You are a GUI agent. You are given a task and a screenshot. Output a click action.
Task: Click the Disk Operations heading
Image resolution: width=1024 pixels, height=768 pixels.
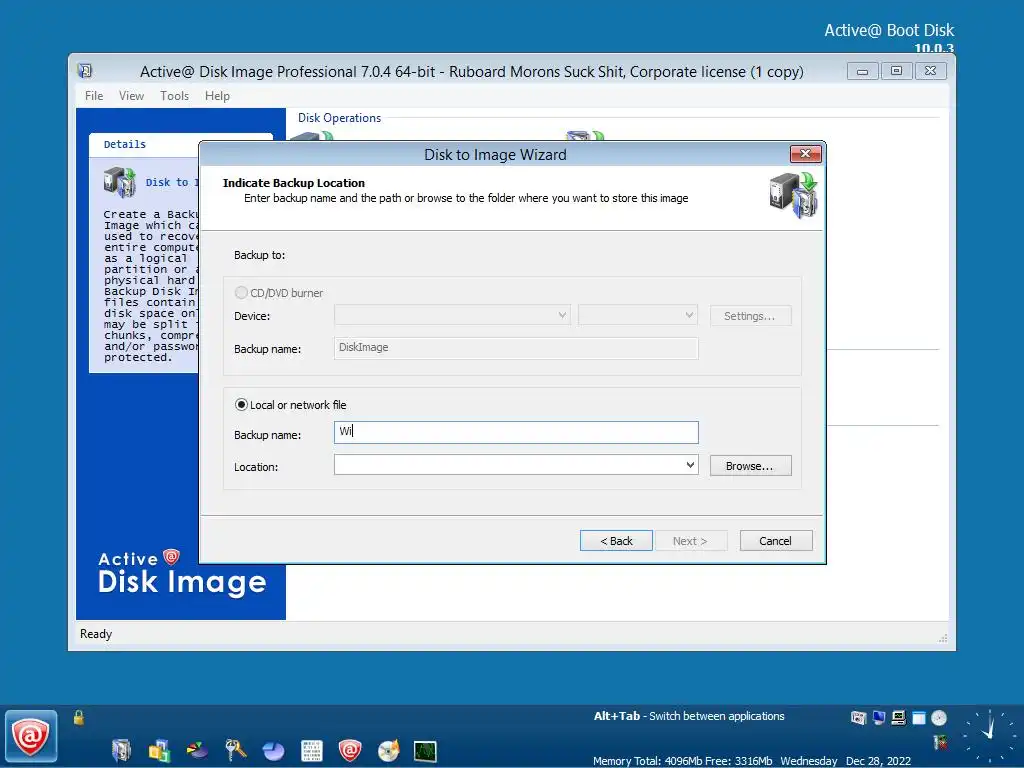click(340, 118)
